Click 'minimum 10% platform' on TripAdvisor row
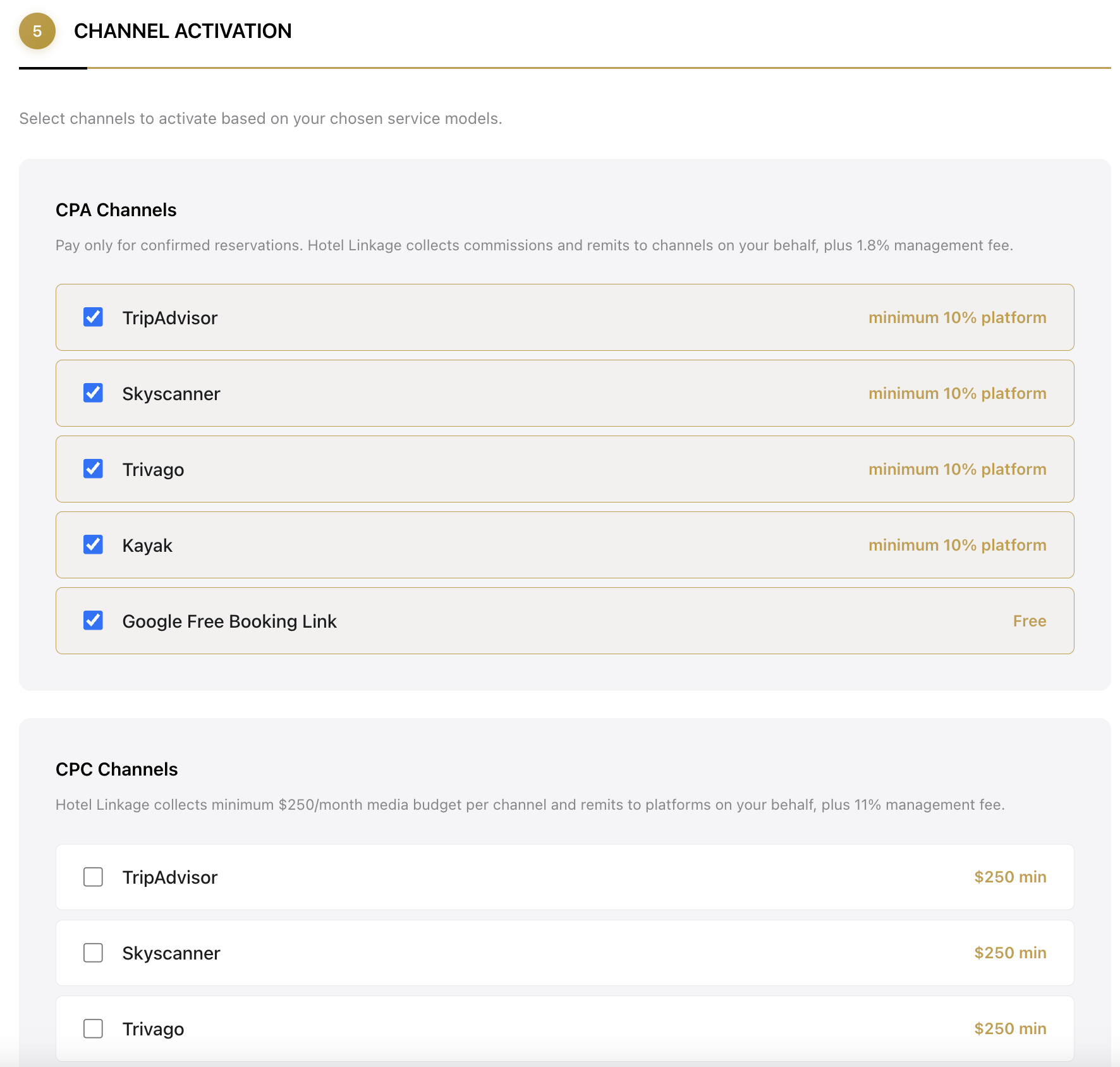Image resolution: width=1120 pixels, height=1067 pixels. point(958,317)
